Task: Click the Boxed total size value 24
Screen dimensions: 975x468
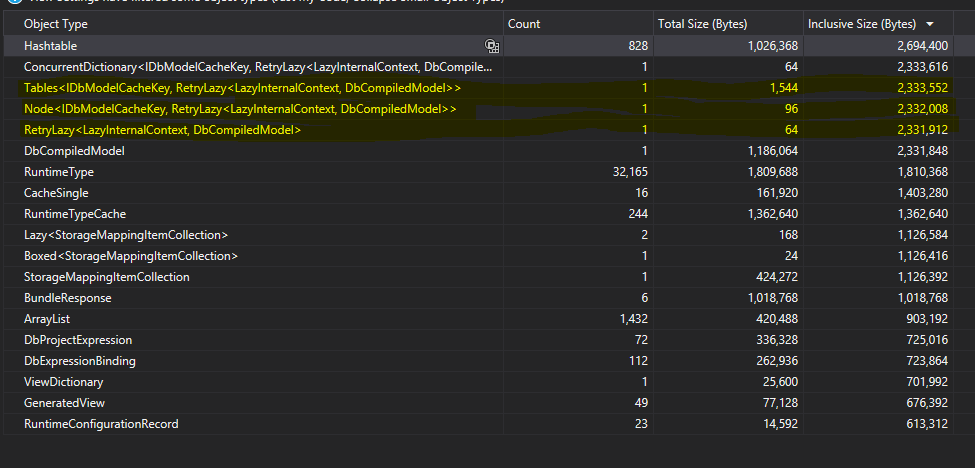Action: click(792, 255)
